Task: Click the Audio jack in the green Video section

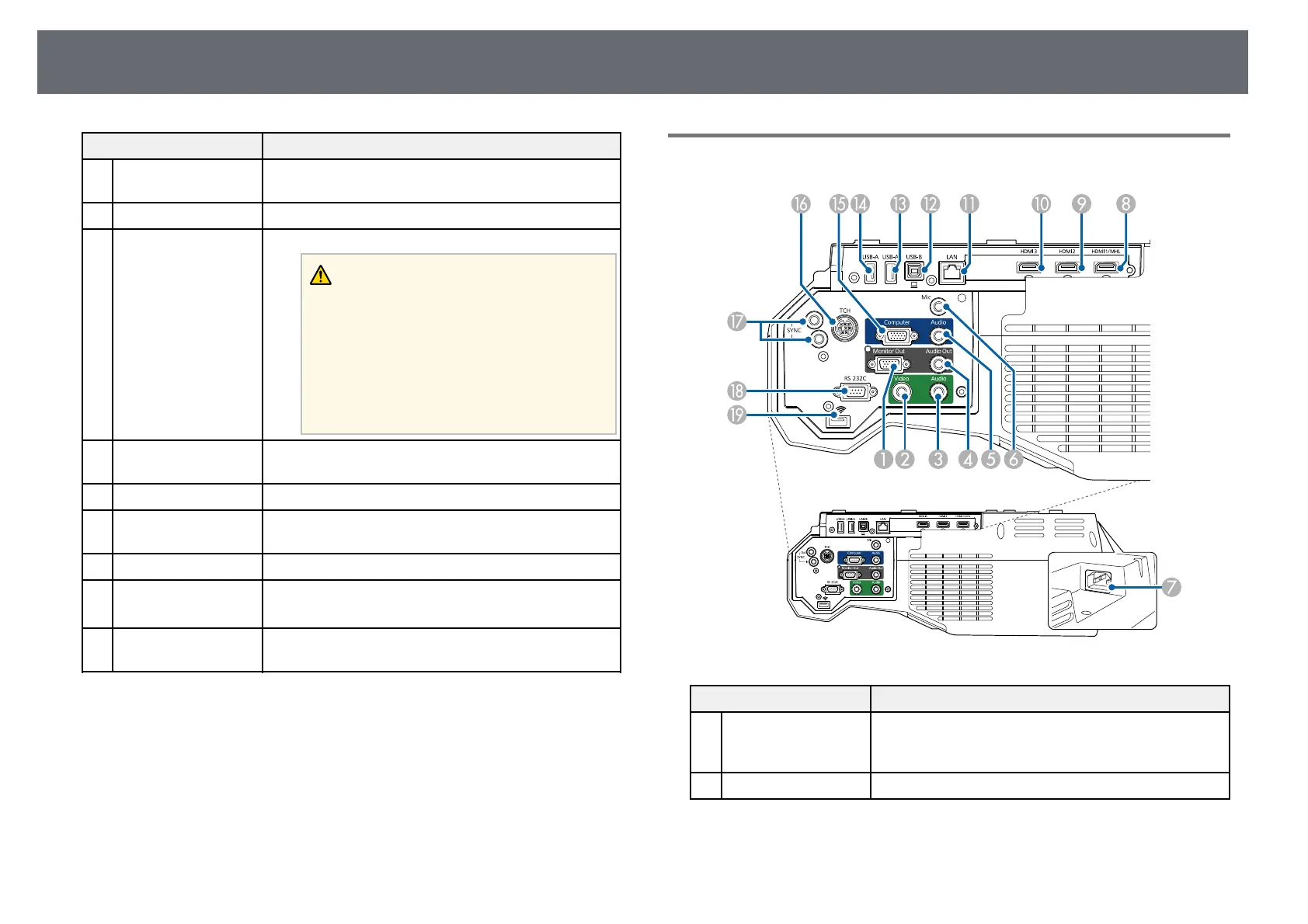Action: (x=939, y=393)
